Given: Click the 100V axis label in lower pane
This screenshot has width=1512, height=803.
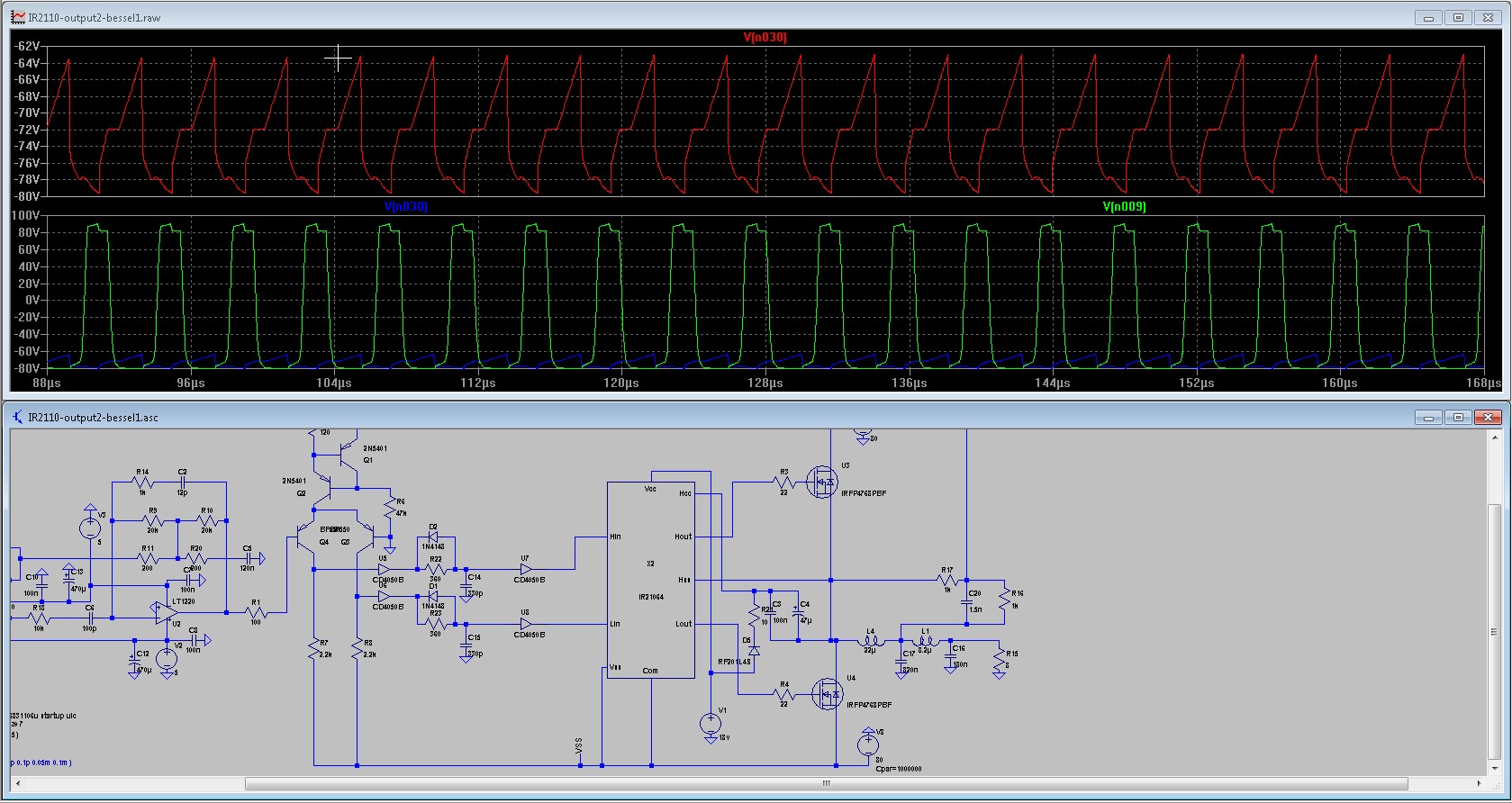Looking at the screenshot, I should click(x=25, y=216).
